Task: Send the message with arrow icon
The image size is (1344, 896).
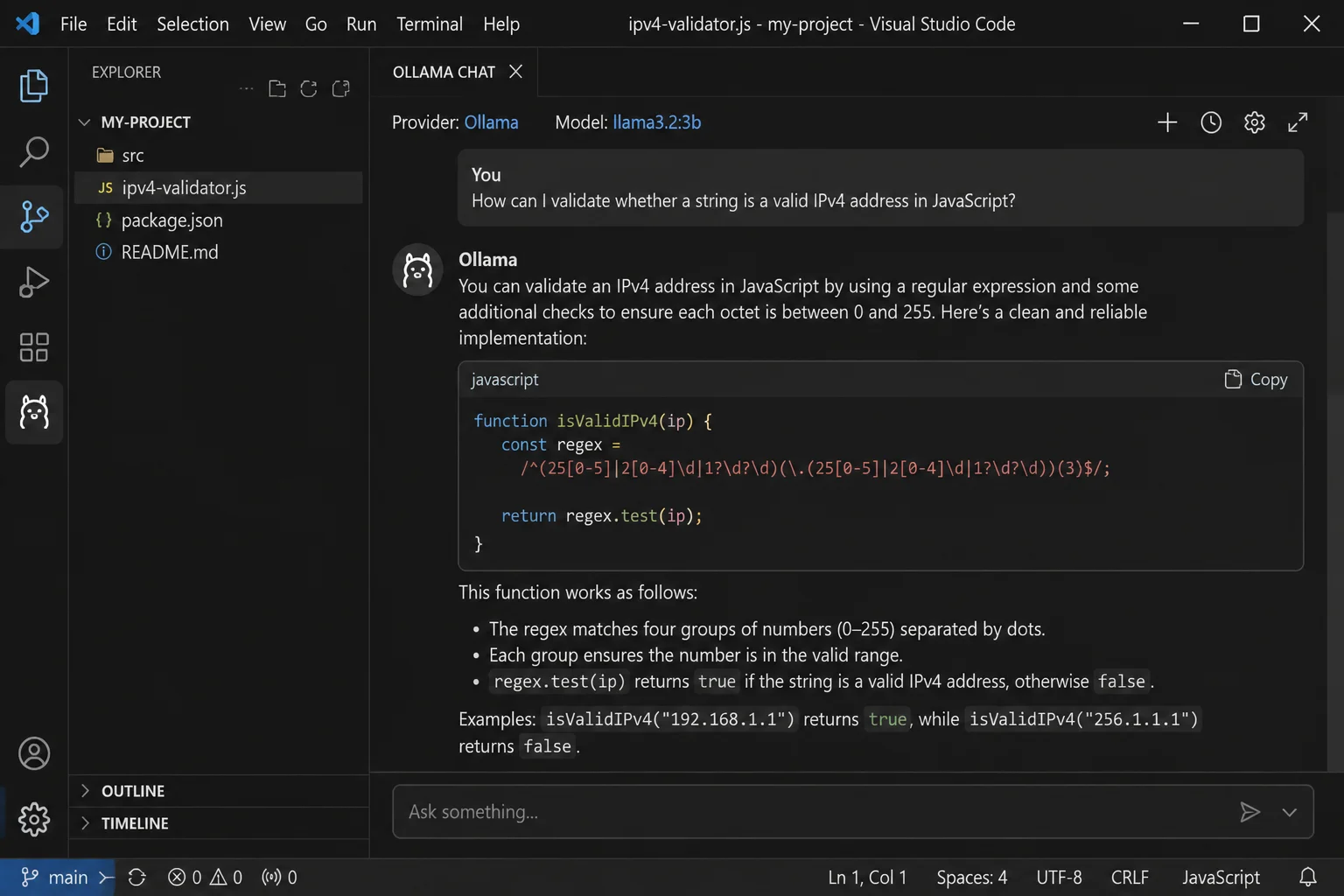Action: [1249, 812]
